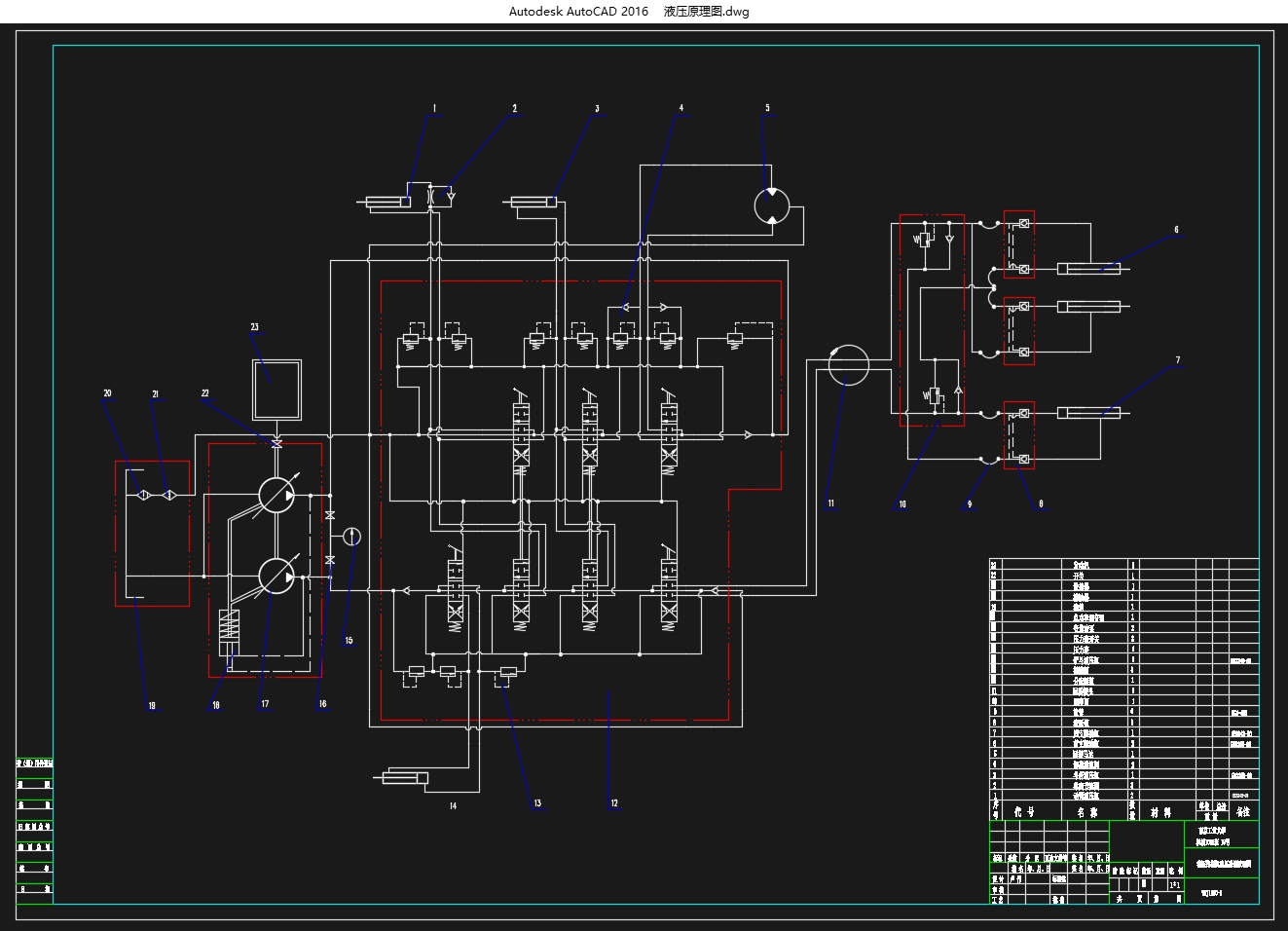
Task: Click callout number 10 label
Action: click(902, 504)
